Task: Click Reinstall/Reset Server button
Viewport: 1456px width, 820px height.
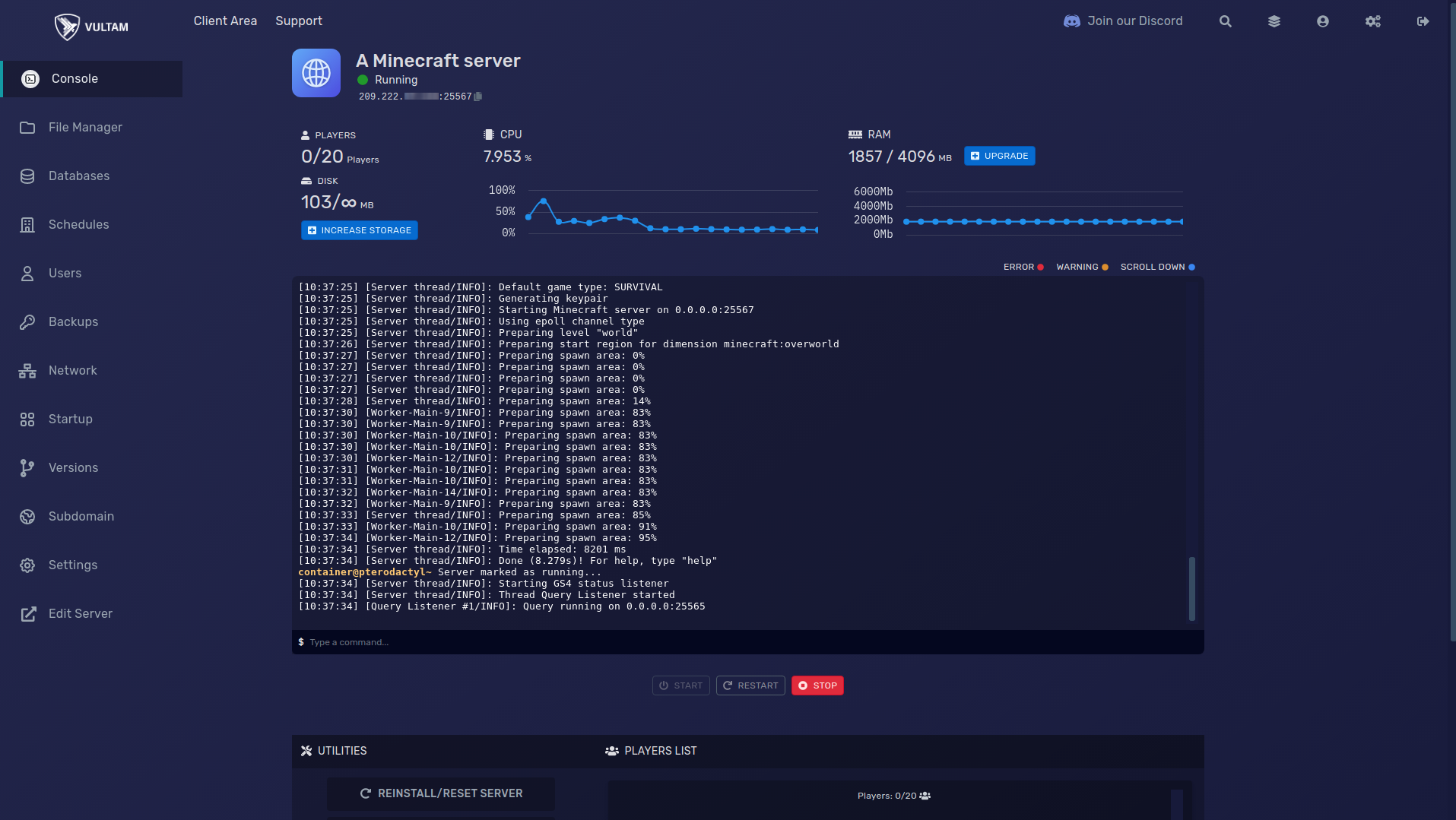Action: tap(441, 793)
